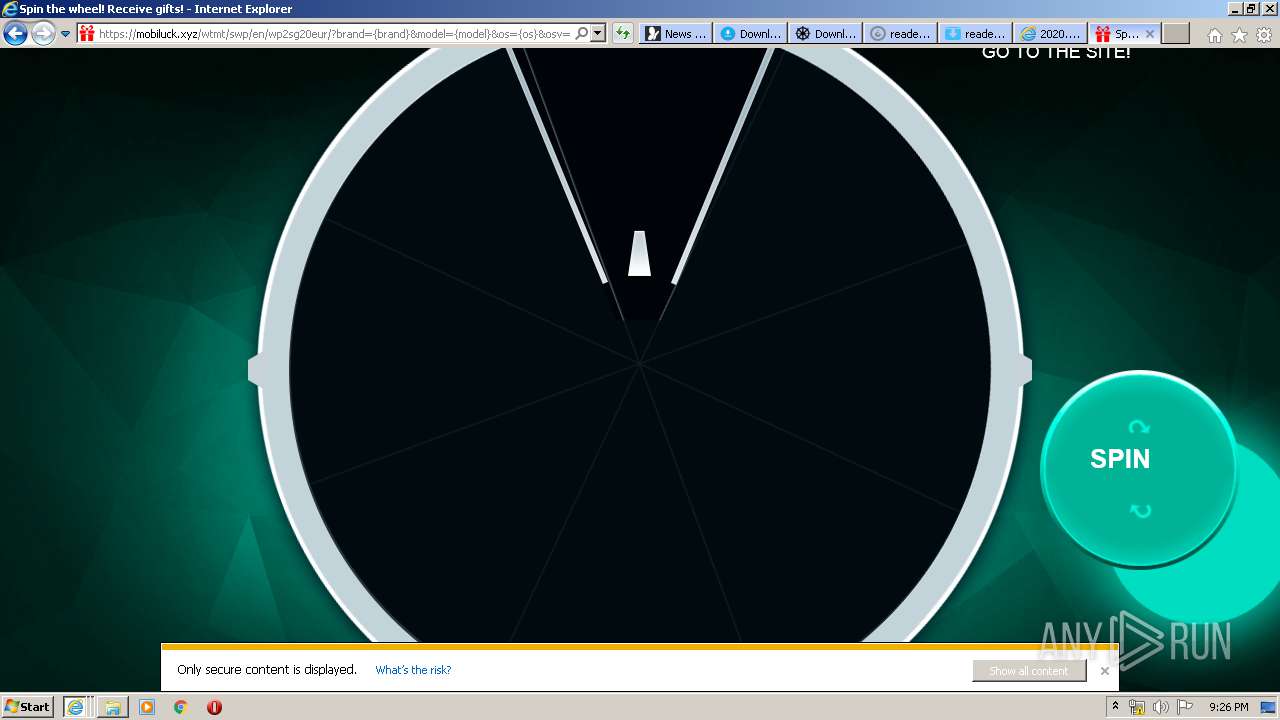Screen dimensions: 1280x720
Task: Open the Action Center flag icon
Action: click(x=1185, y=707)
